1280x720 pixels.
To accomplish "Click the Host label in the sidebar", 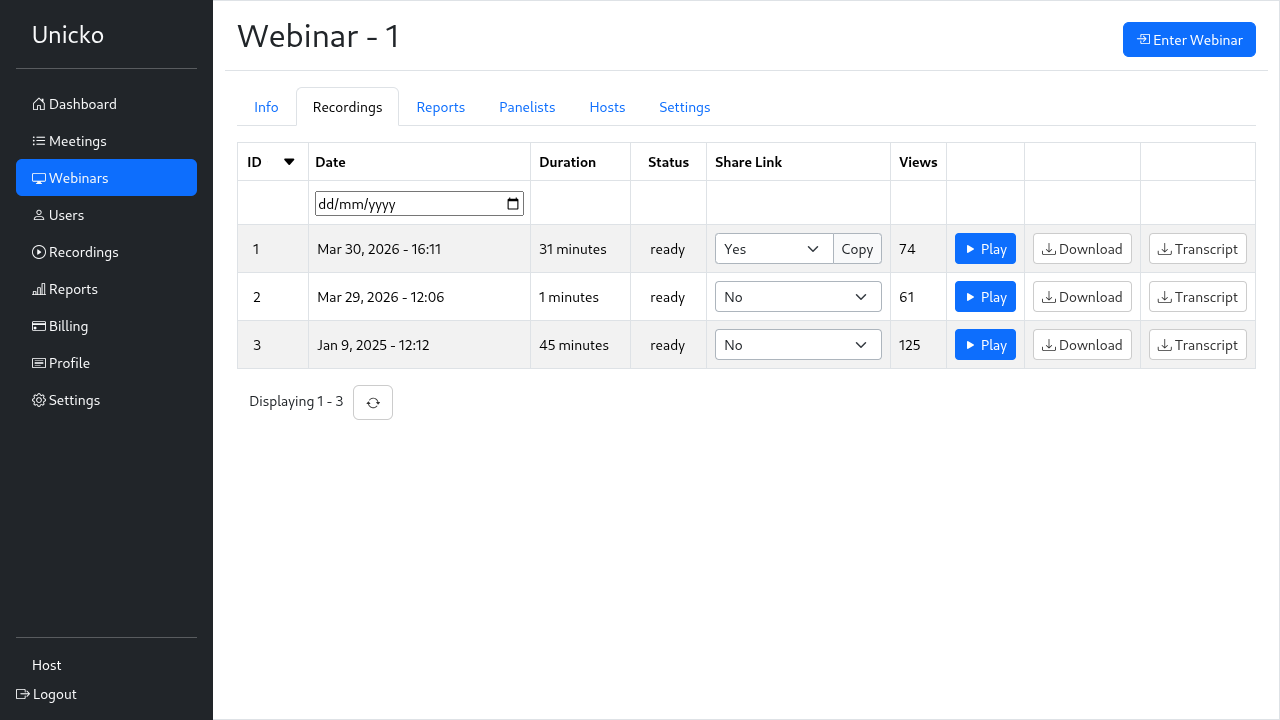I will pyautogui.click(x=46, y=665).
